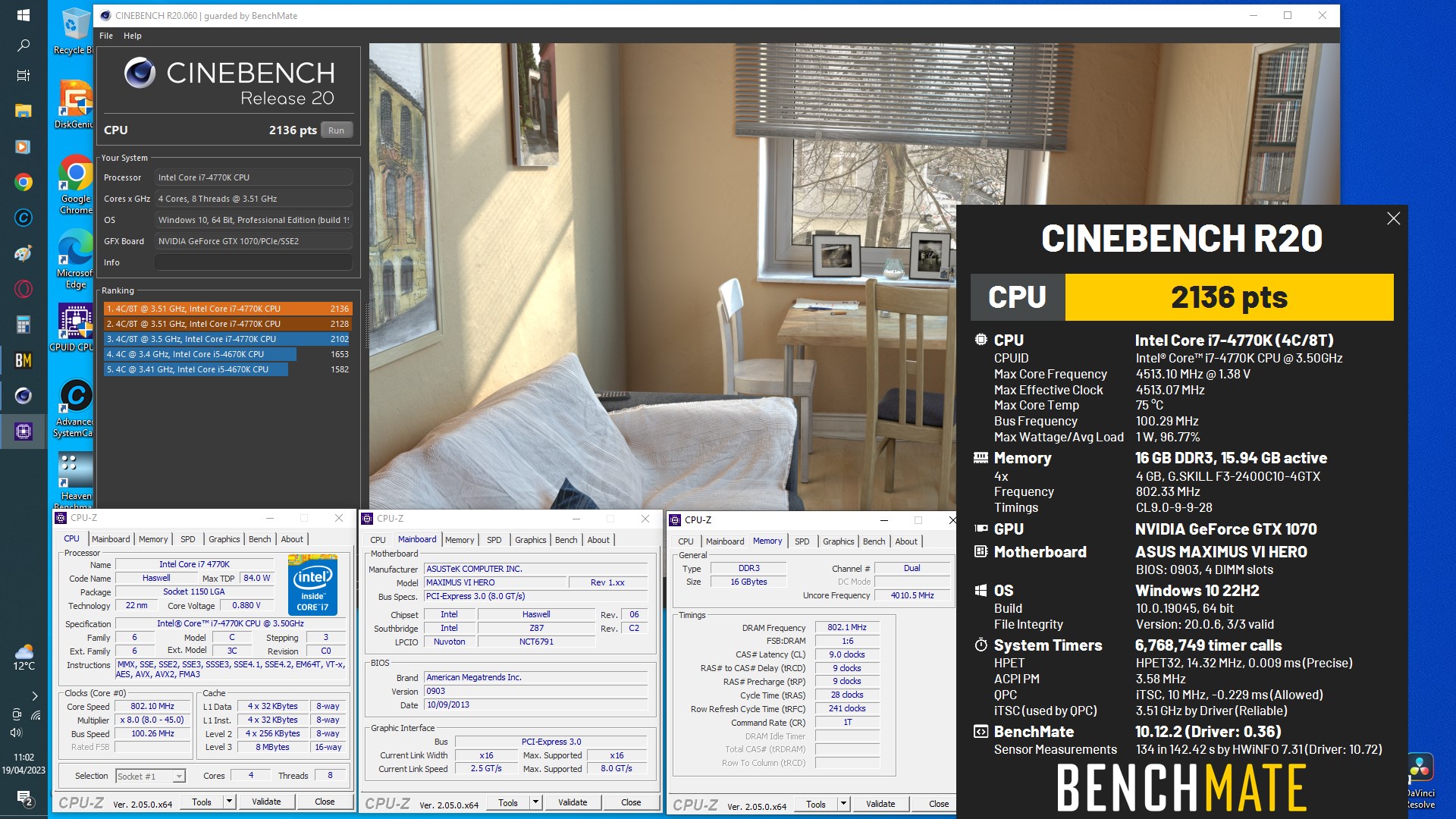Click the Intel inside Core i7 logo

coord(312,585)
